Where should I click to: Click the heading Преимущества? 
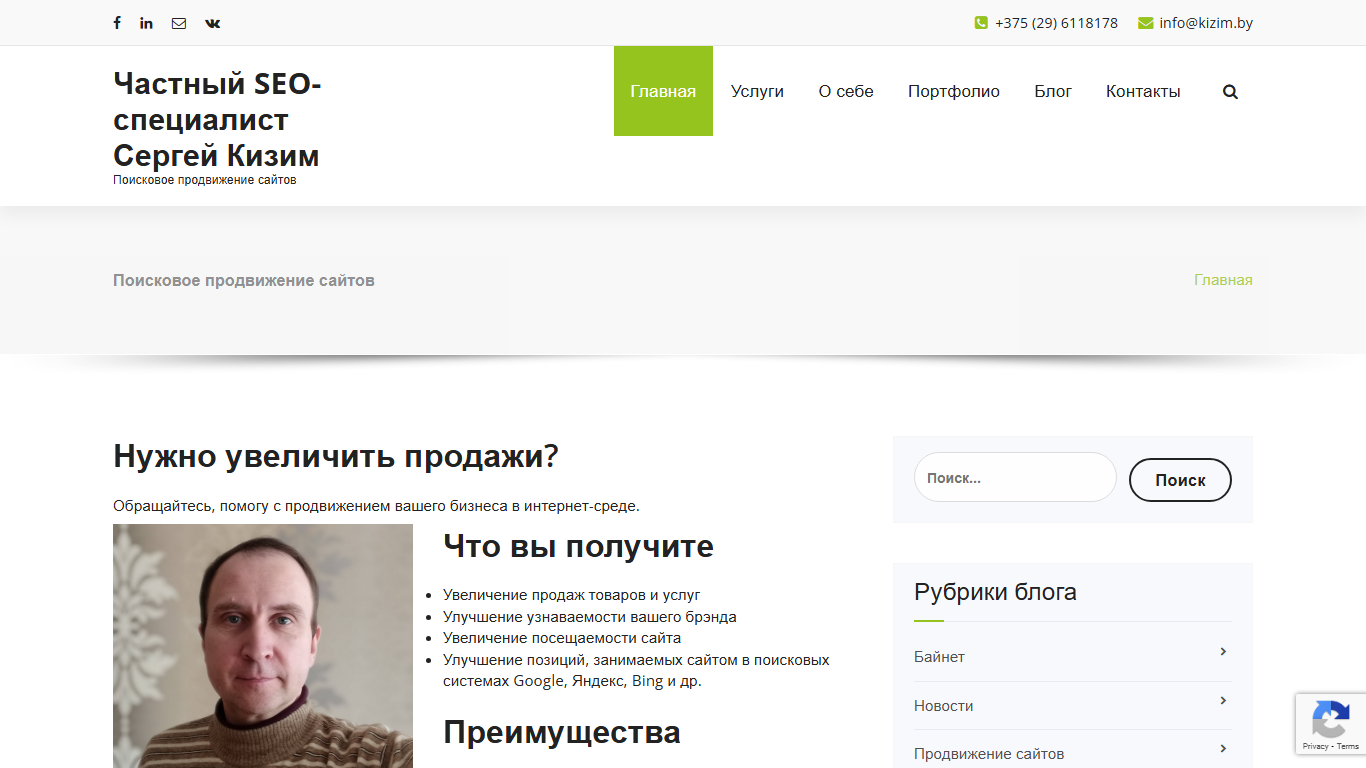562,732
